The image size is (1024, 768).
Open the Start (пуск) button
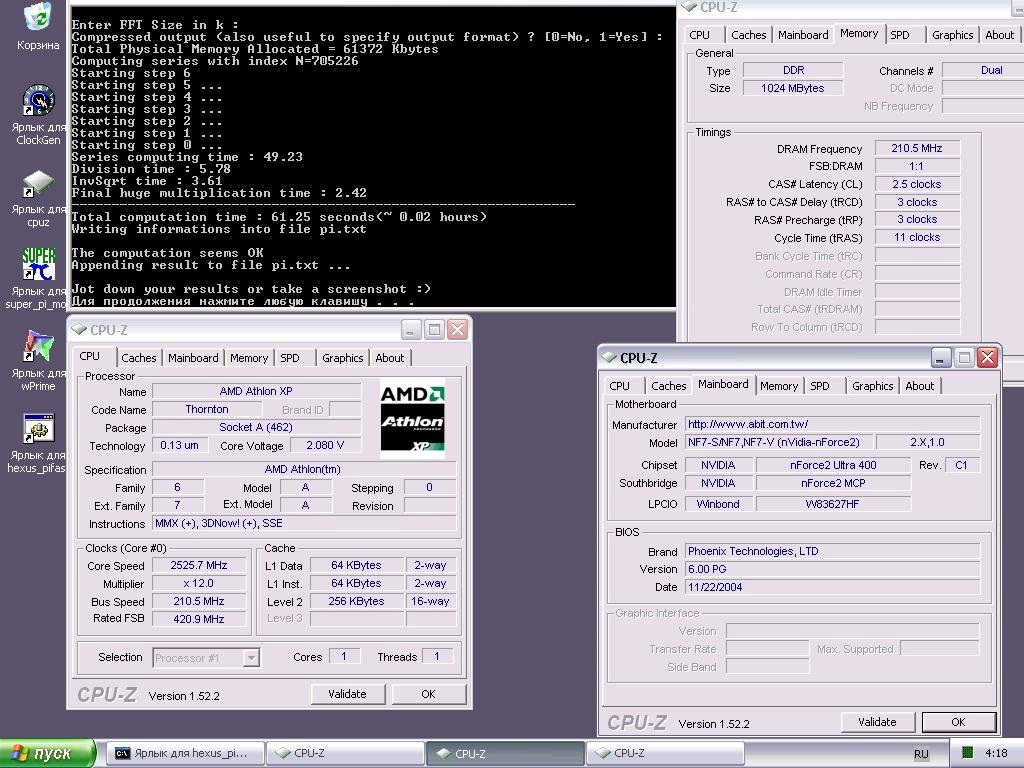pos(48,753)
